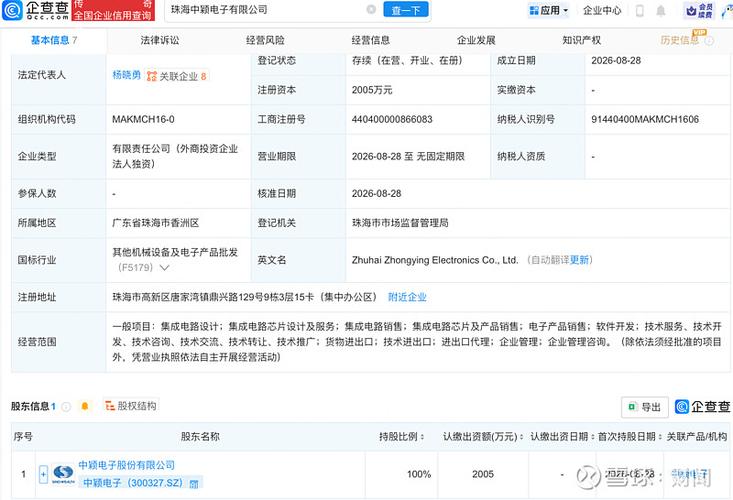
Task: Click the 更新 translation link
Action: point(579,260)
